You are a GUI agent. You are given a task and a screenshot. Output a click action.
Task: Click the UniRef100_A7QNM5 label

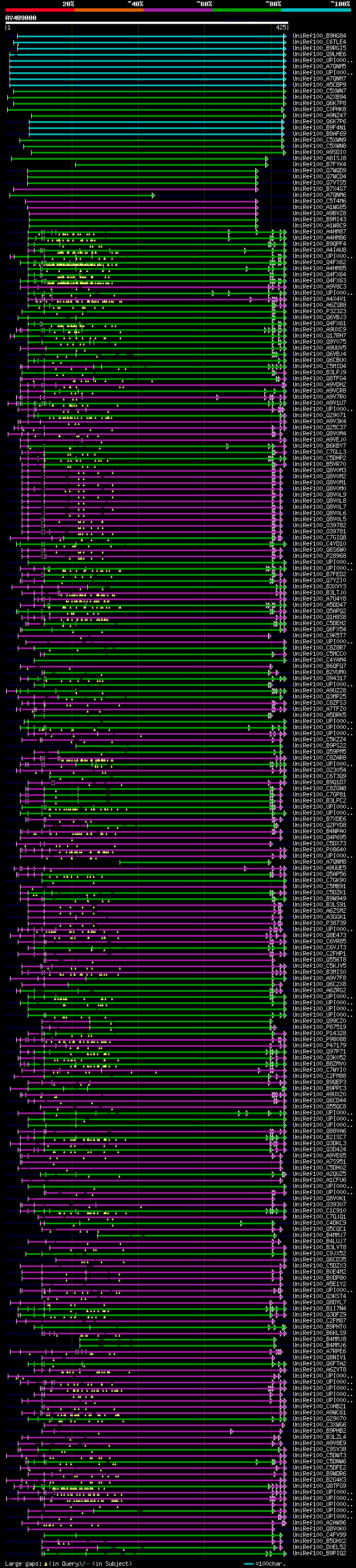[319, 66]
